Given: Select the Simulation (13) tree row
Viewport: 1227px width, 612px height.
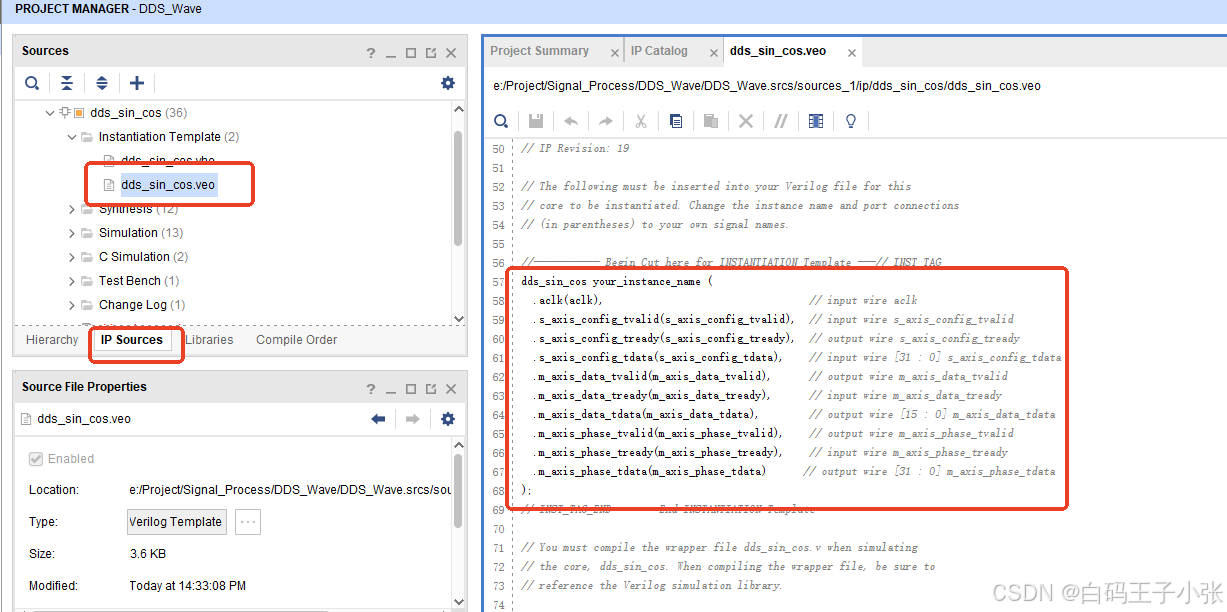Looking at the screenshot, I should (x=140, y=233).
